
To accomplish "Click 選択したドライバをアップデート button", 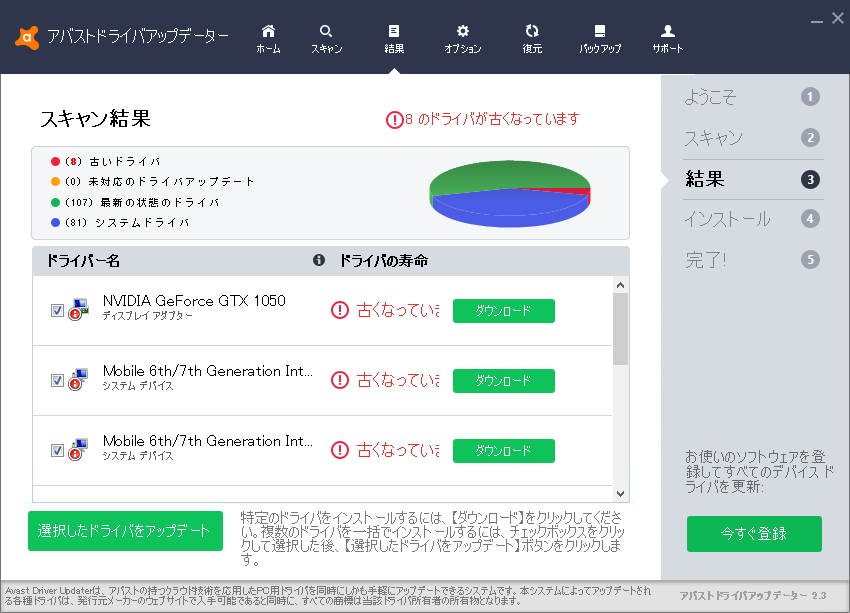I will point(125,531).
